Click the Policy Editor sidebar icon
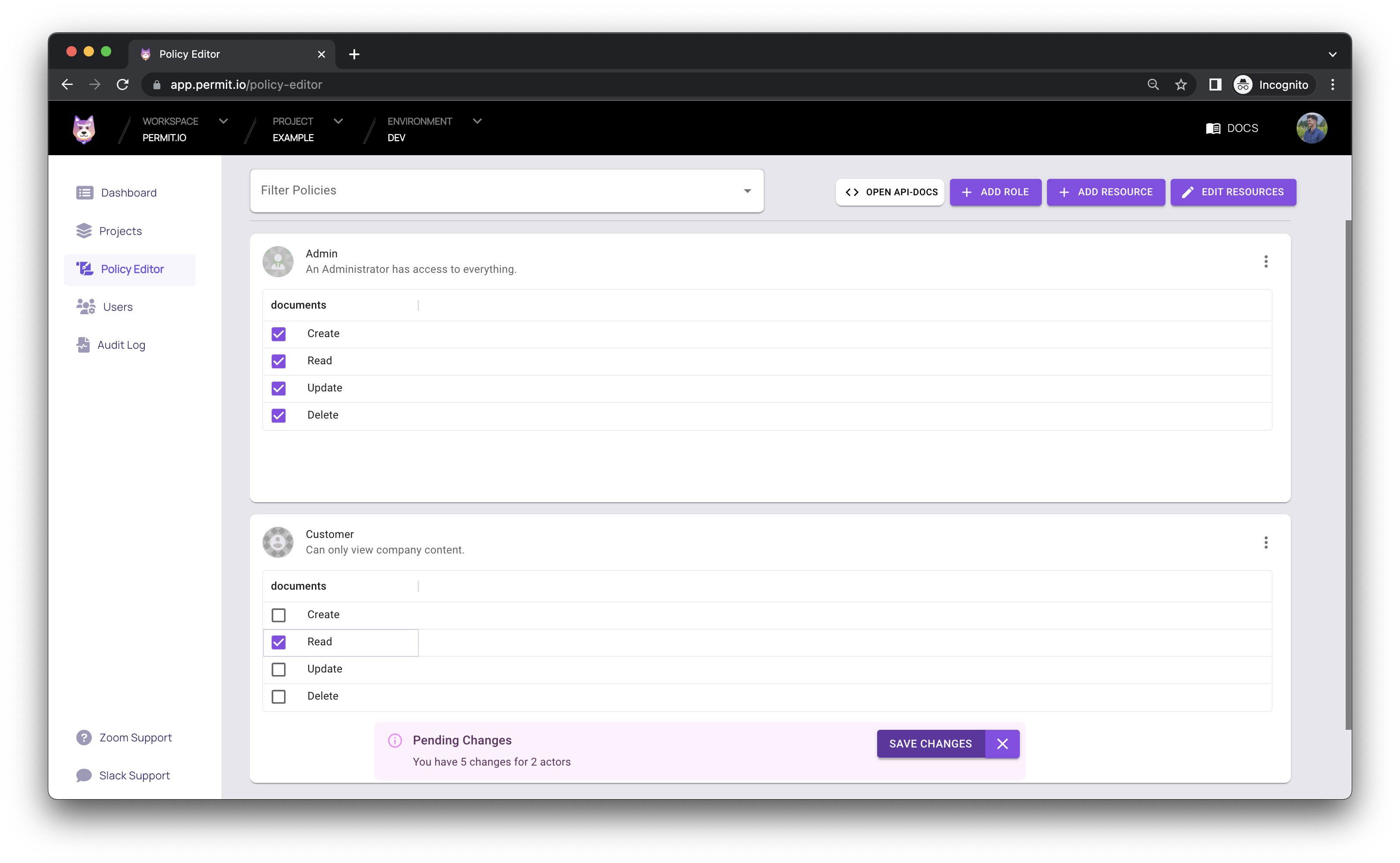 point(86,268)
